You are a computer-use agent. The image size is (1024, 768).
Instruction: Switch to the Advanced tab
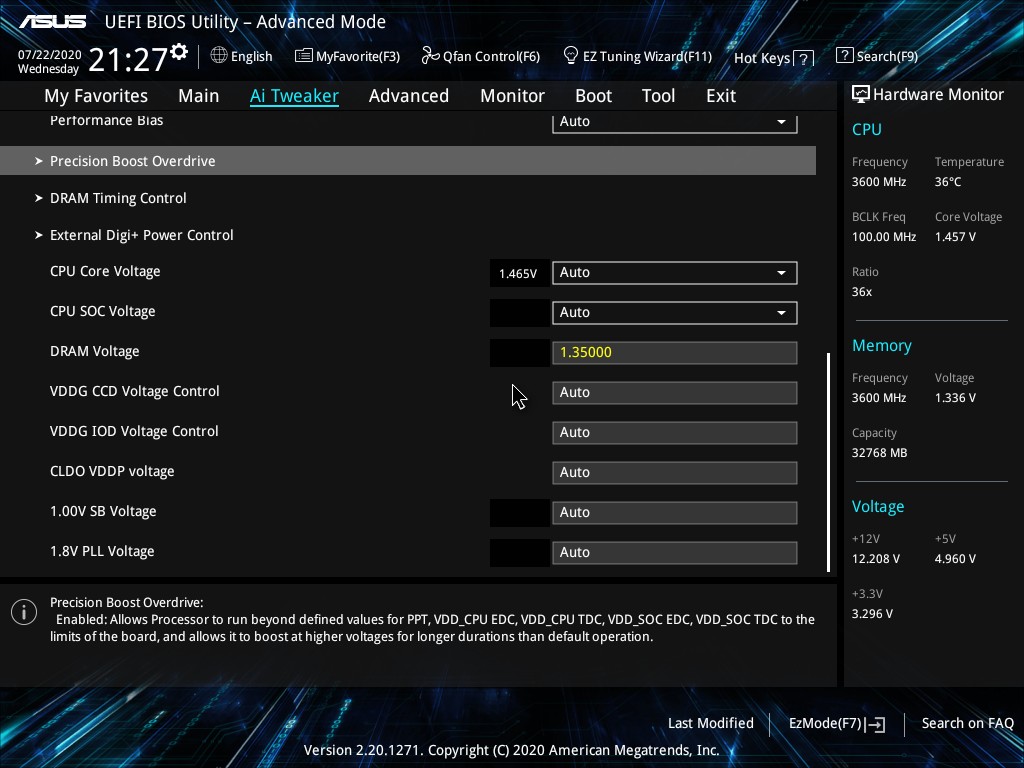pos(408,96)
